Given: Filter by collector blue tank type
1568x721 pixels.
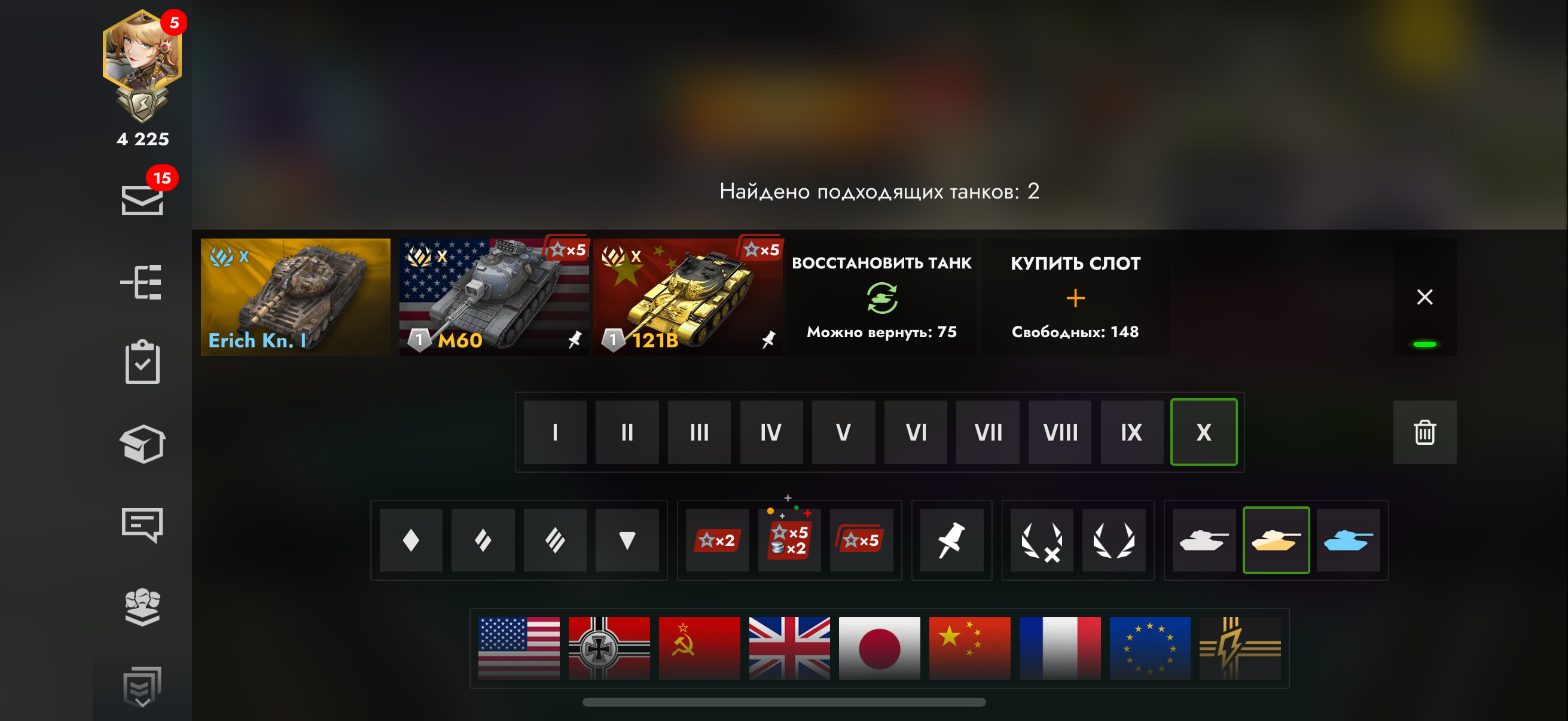Looking at the screenshot, I should point(1348,540).
